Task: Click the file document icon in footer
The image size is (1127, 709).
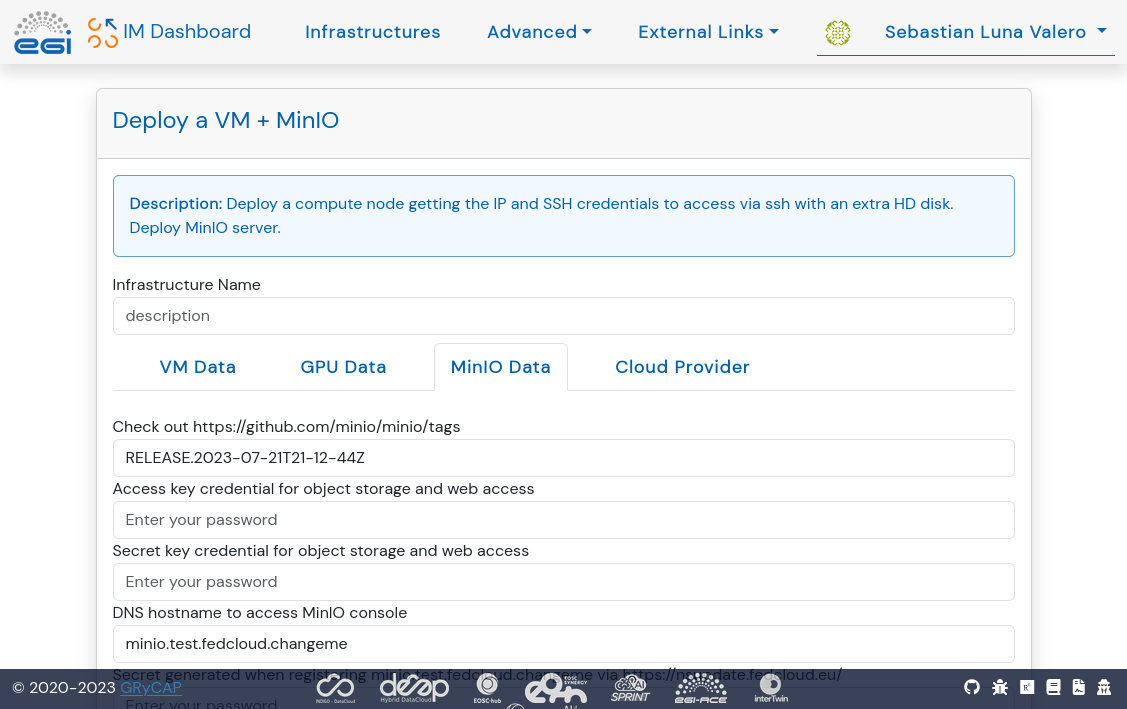Action: [x=1079, y=687]
